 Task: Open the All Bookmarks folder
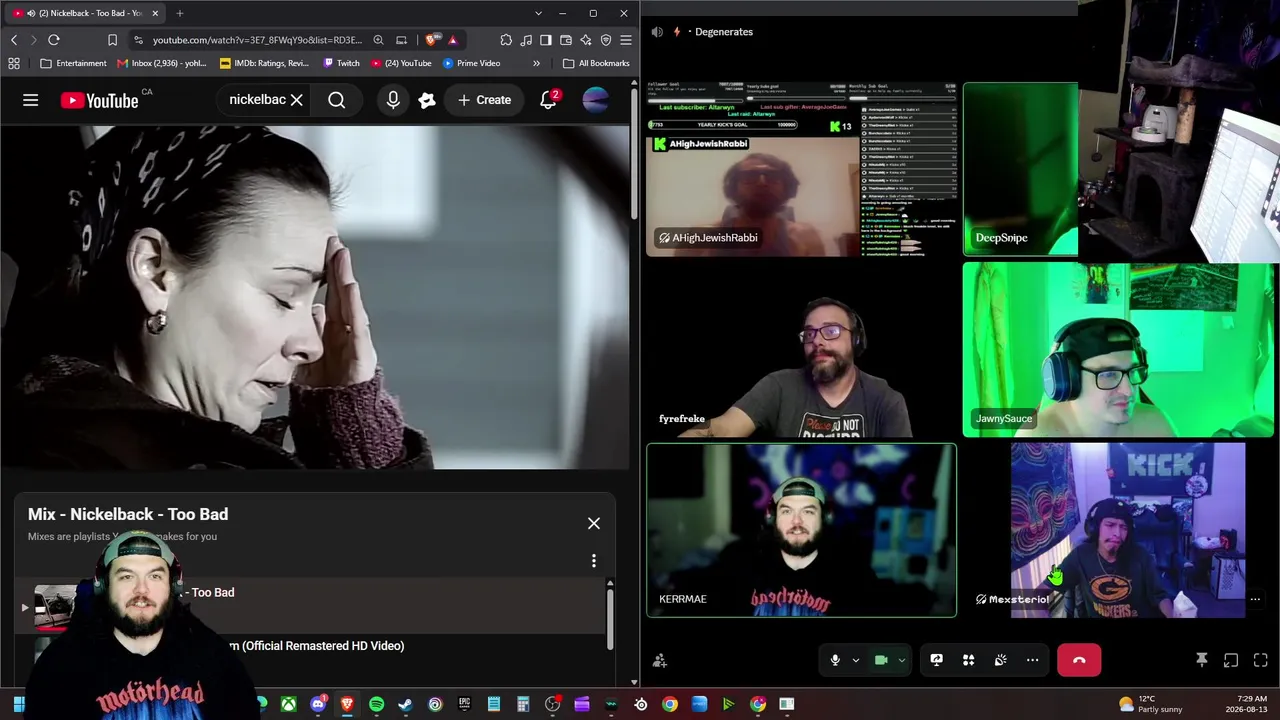point(596,63)
